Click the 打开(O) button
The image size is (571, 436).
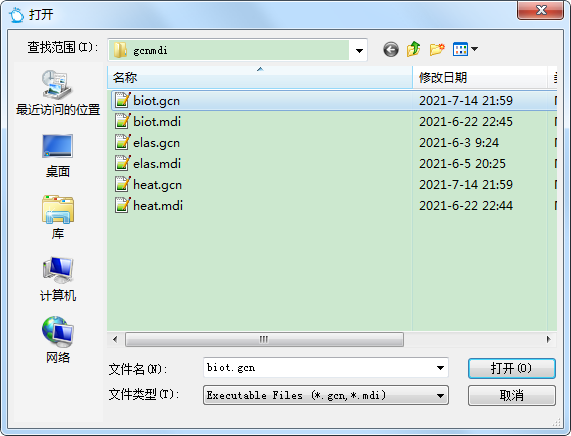(x=512, y=369)
